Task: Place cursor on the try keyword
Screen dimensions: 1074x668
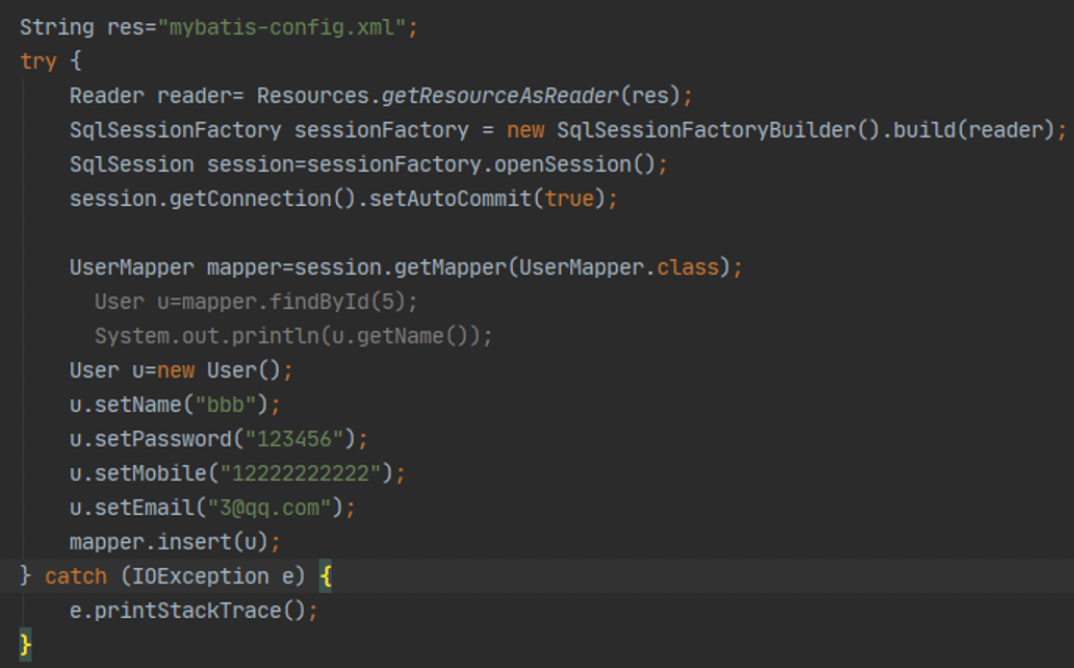Action: (38, 61)
